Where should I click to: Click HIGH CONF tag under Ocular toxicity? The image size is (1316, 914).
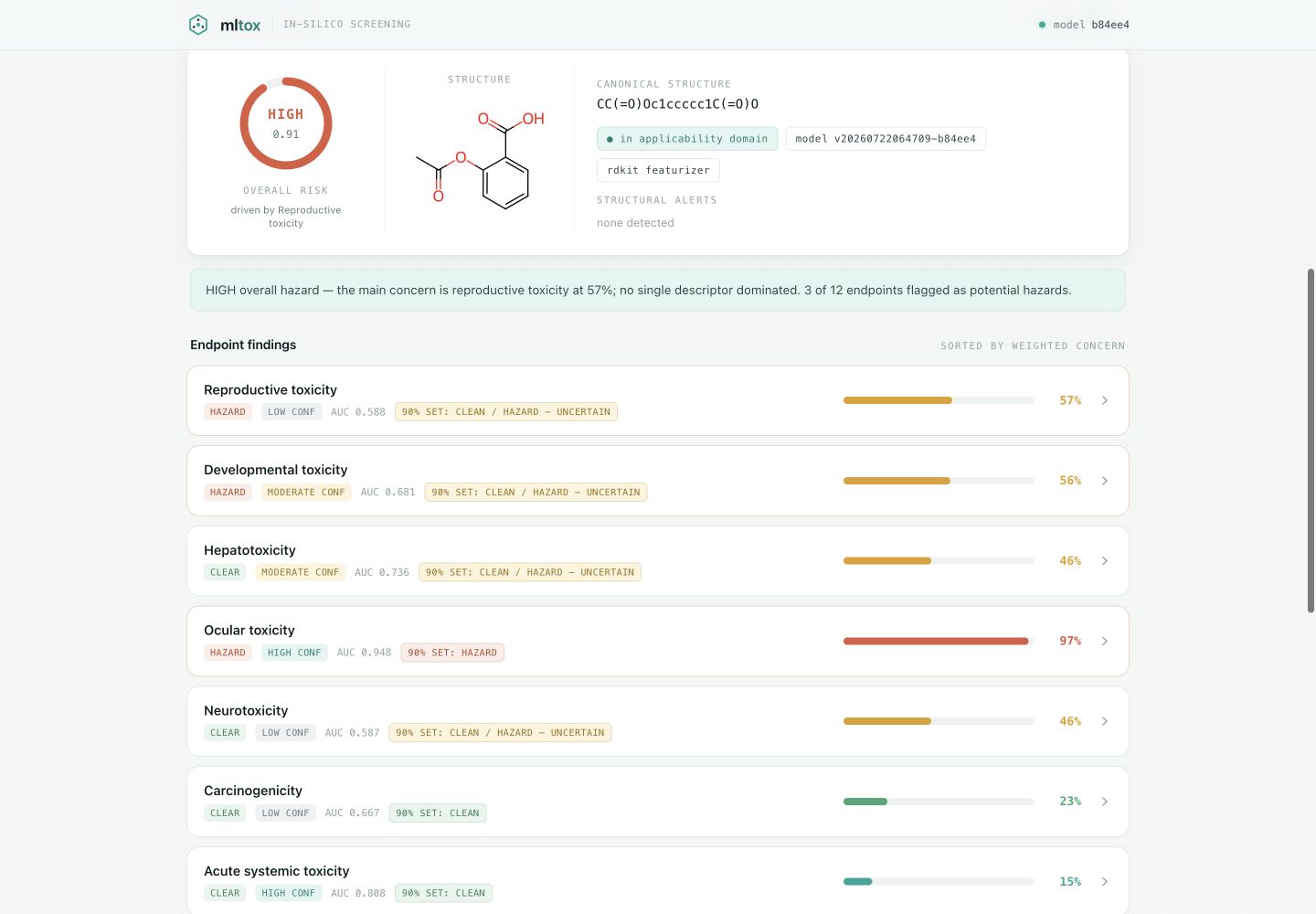click(294, 653)
